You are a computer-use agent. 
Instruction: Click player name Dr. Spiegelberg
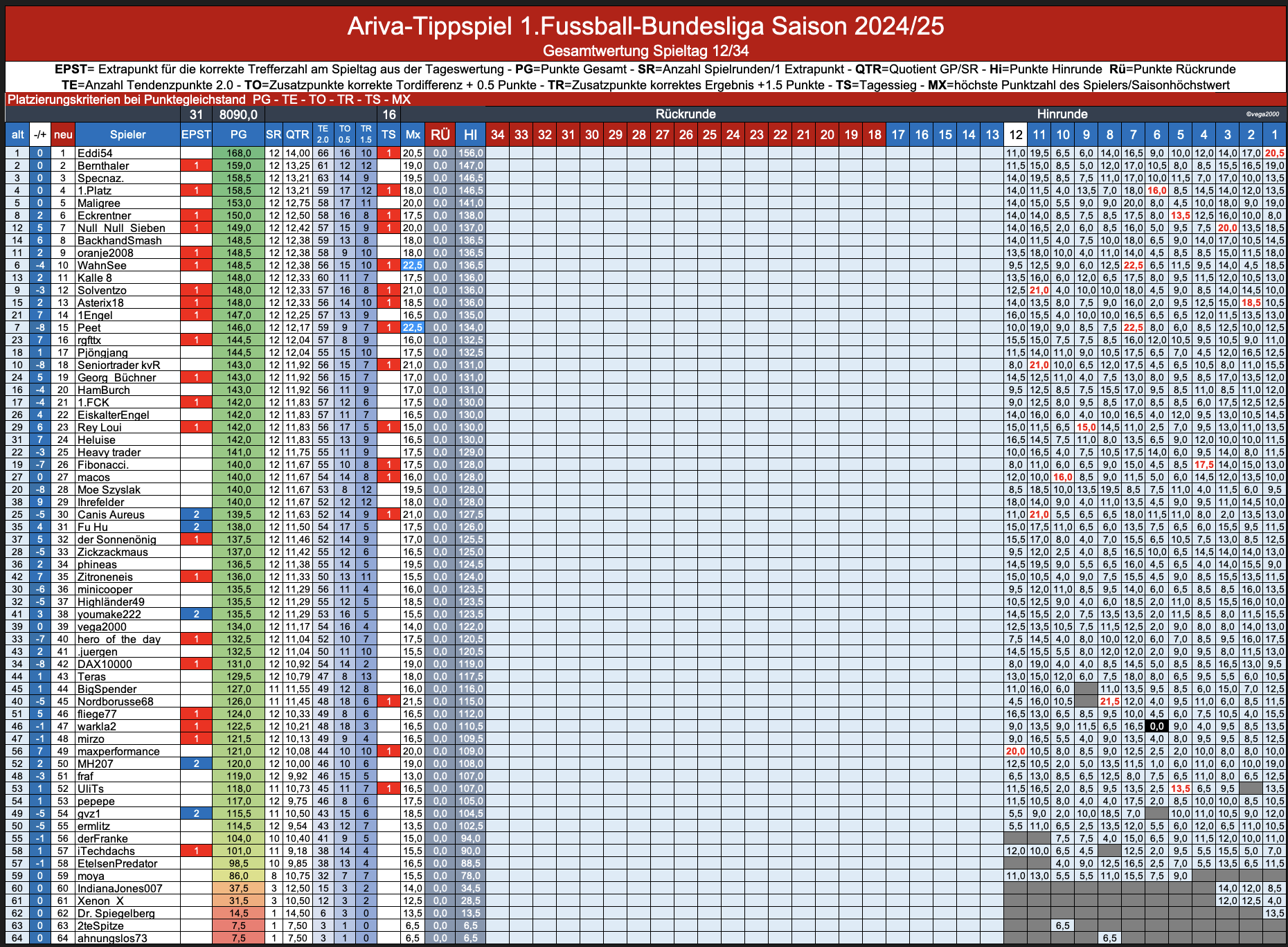click(116, 913)
